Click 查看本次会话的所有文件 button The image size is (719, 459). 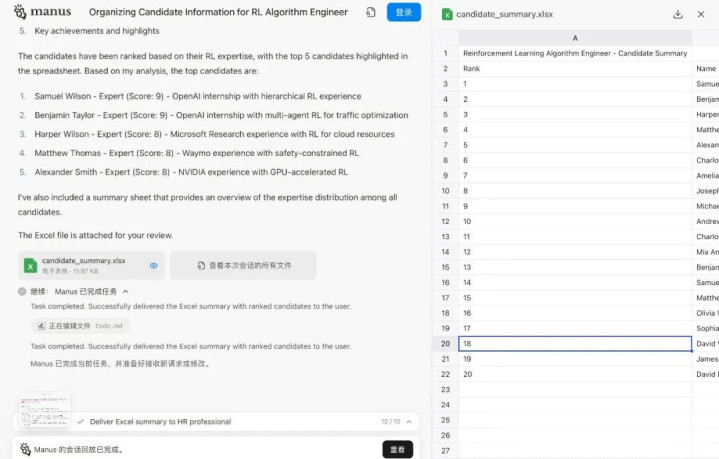(x=243, y=265)
